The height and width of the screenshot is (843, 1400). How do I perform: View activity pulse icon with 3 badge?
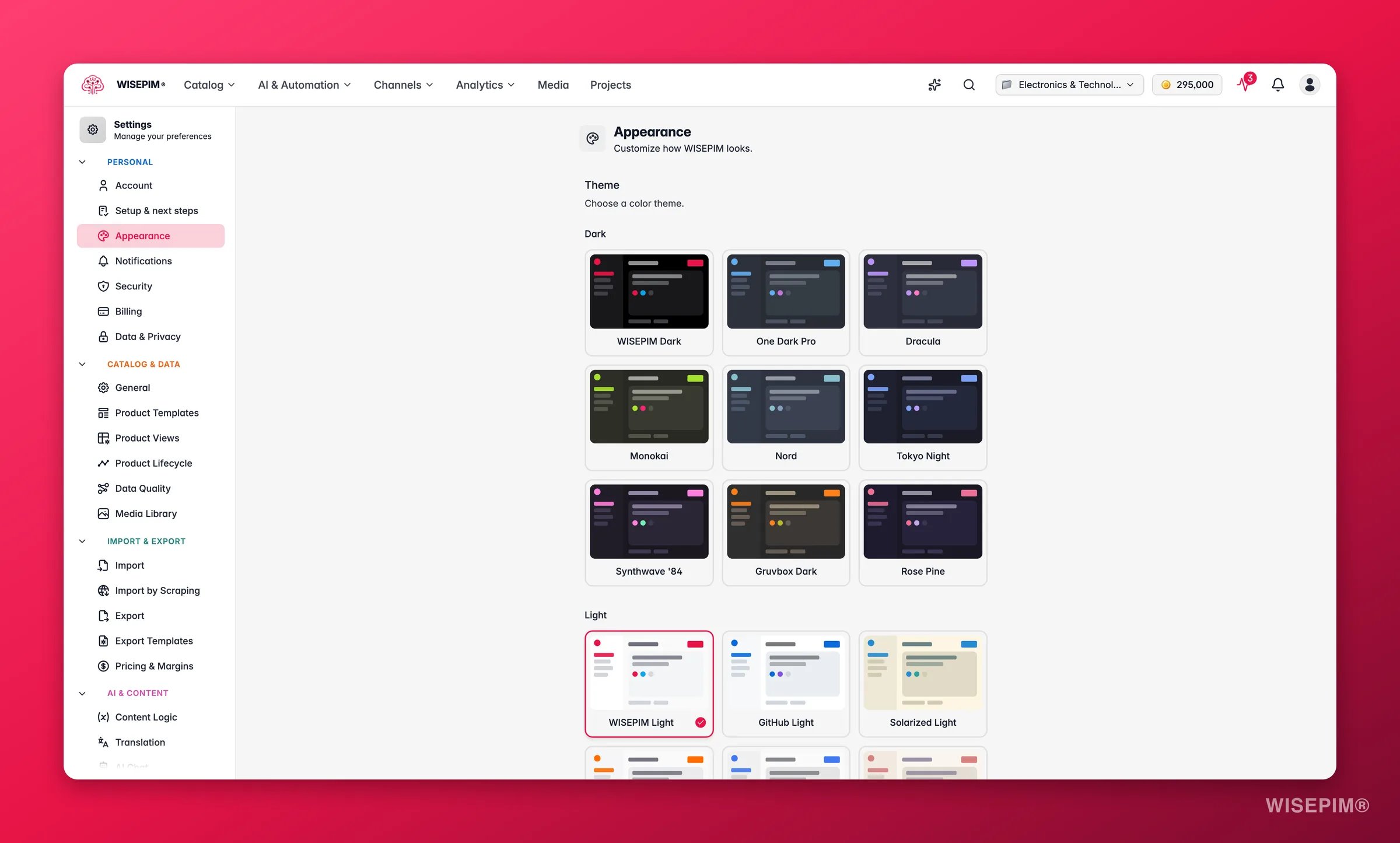(1245, 83)
